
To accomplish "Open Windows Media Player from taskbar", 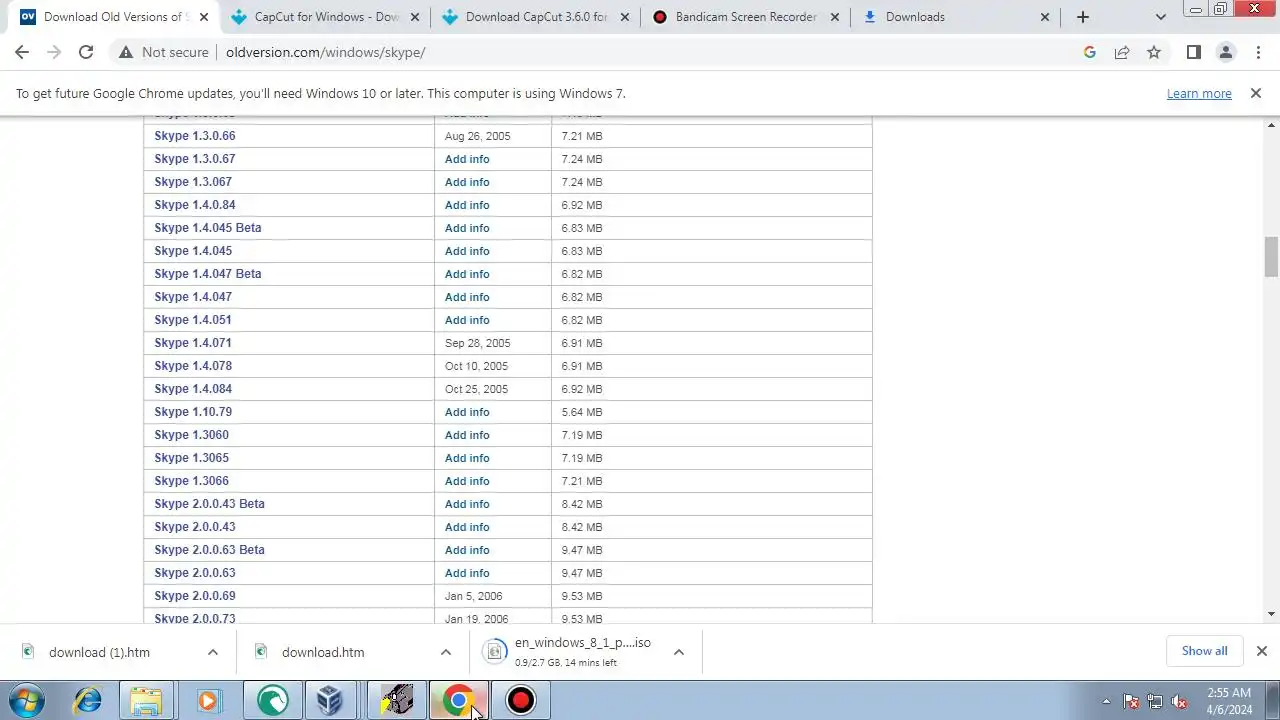I will 208,700.
